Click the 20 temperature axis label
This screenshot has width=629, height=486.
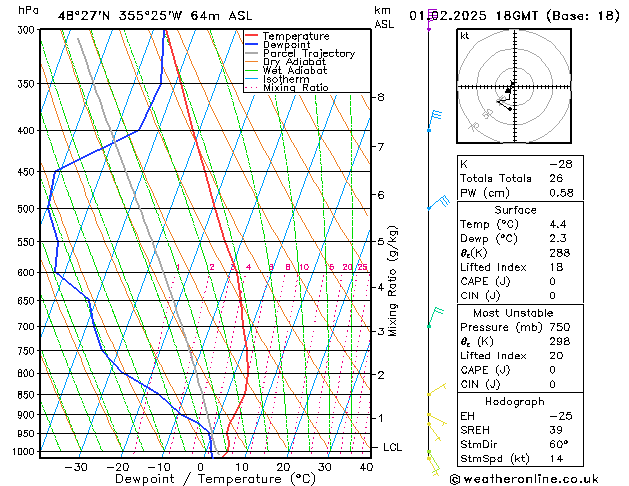click(x=283, y=467)
